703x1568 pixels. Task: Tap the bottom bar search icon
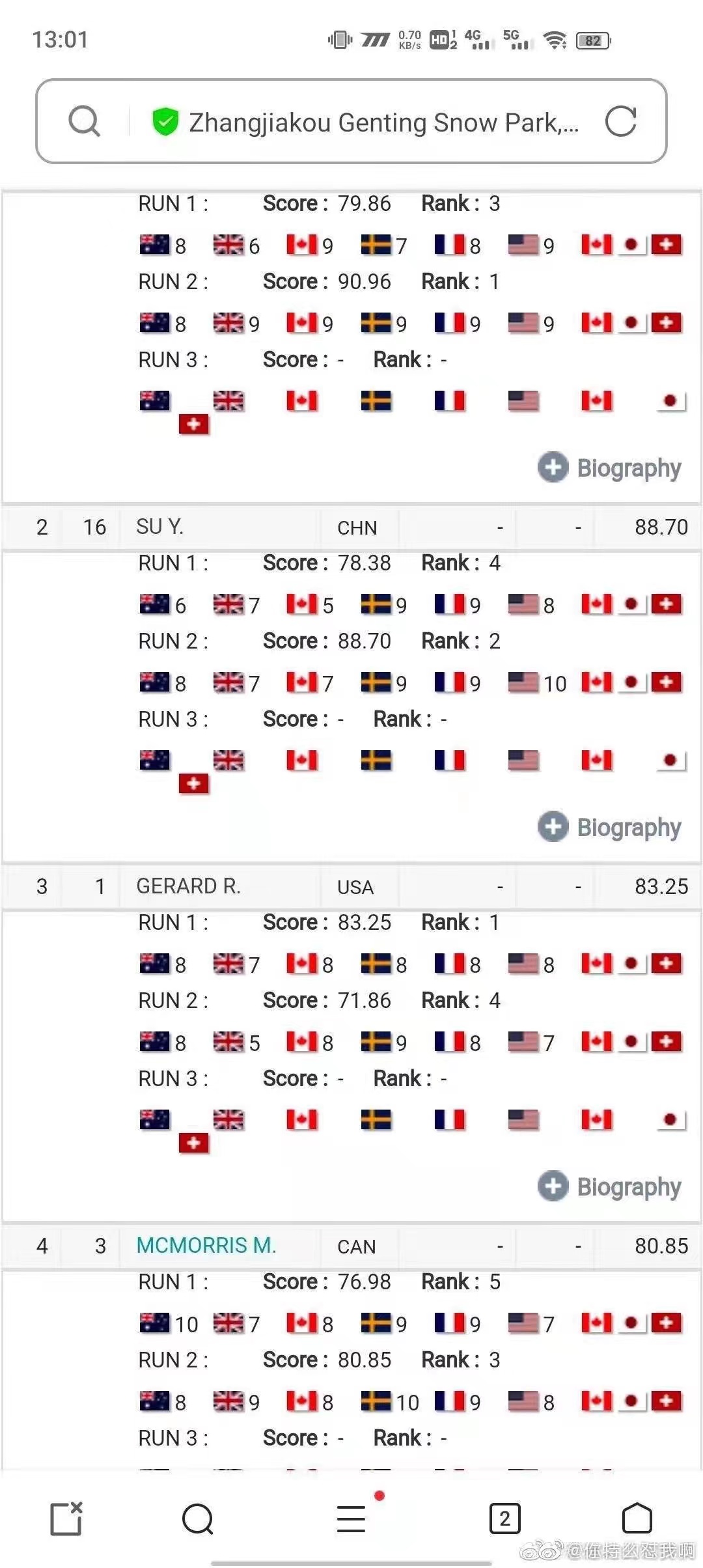click(198, 1519)
